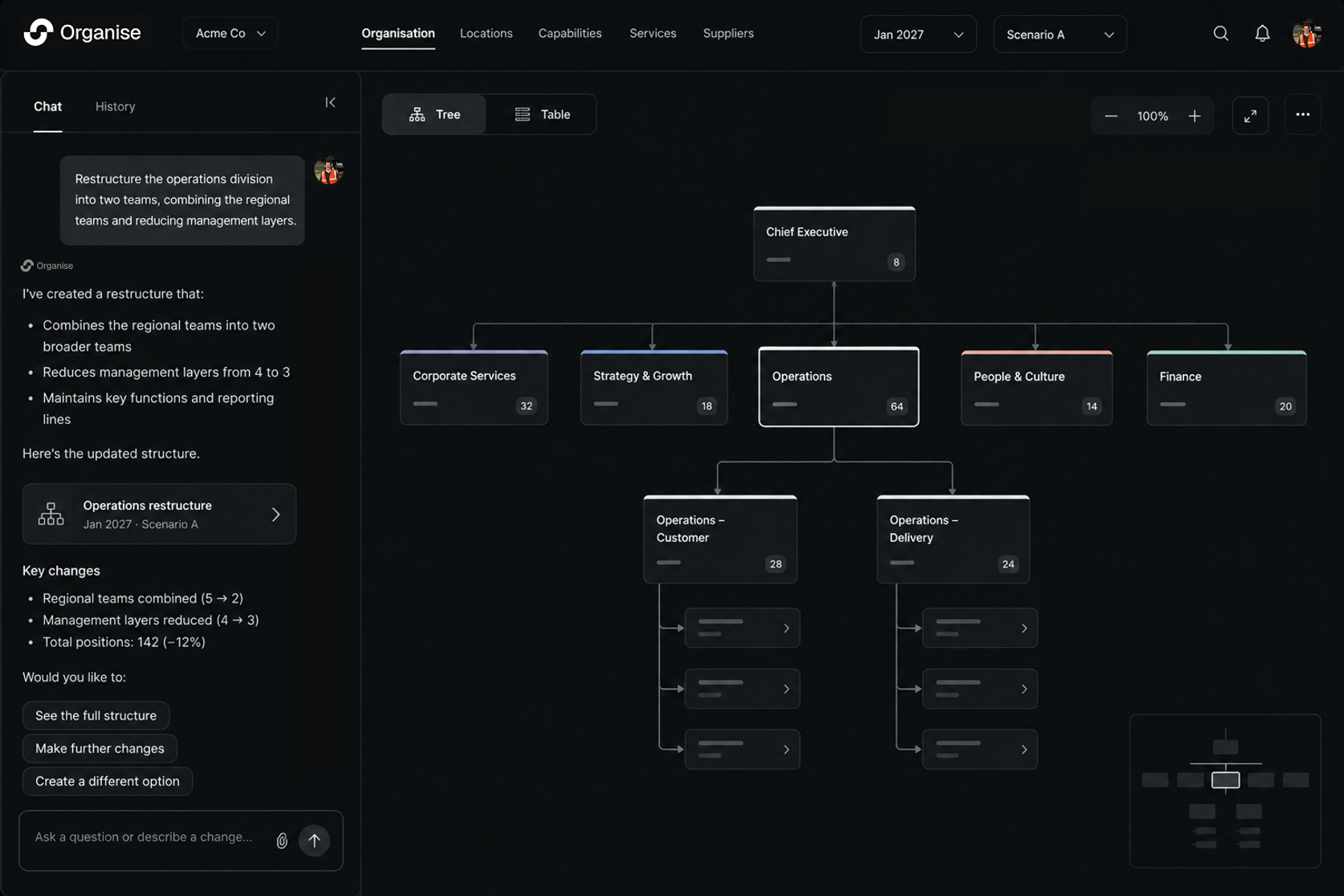Go to the Capabilities tab
The height and width of the screenshot is (896, 1344).
[570, 34]
